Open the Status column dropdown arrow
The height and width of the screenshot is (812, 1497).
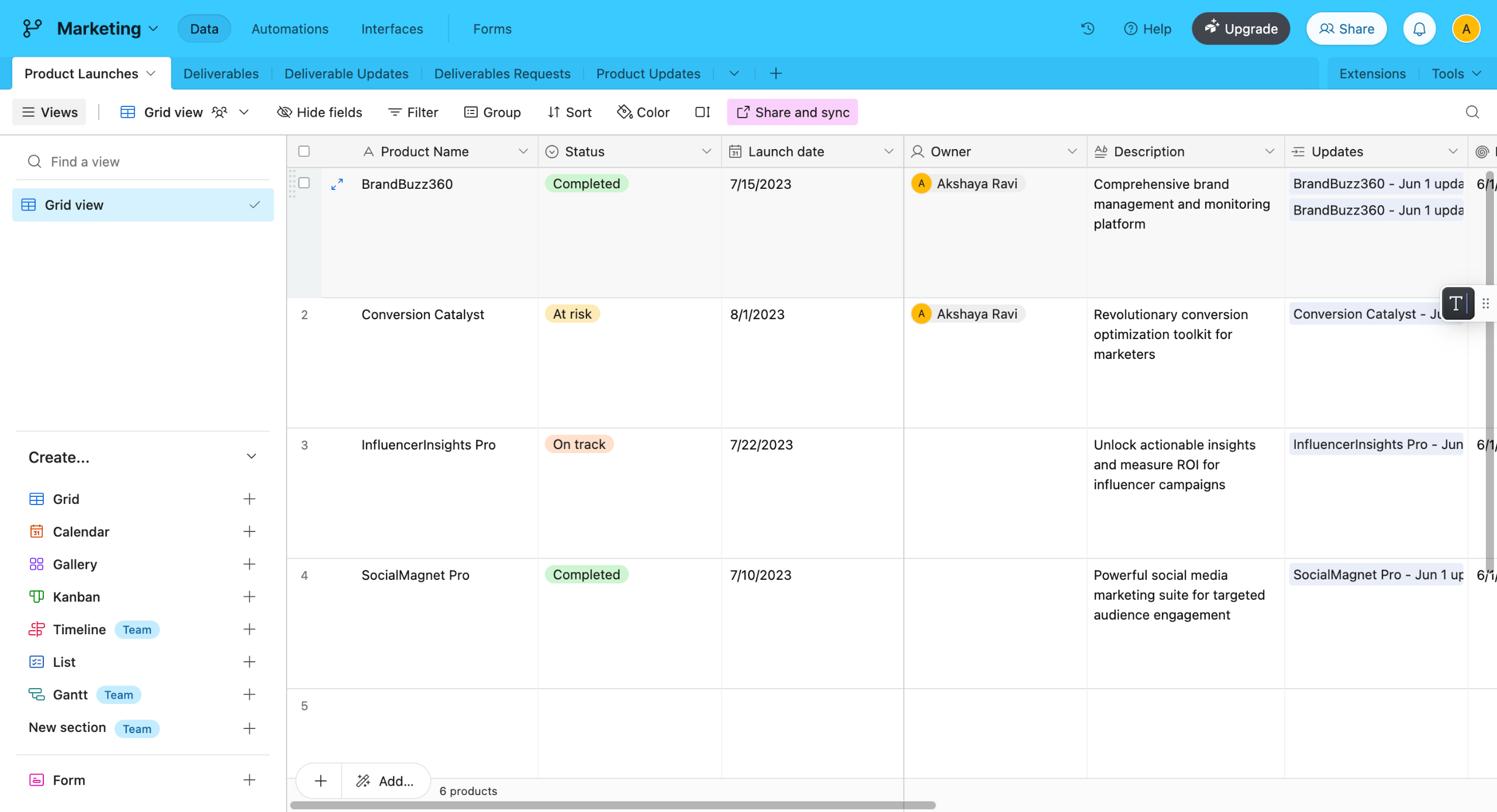(706, 151)
